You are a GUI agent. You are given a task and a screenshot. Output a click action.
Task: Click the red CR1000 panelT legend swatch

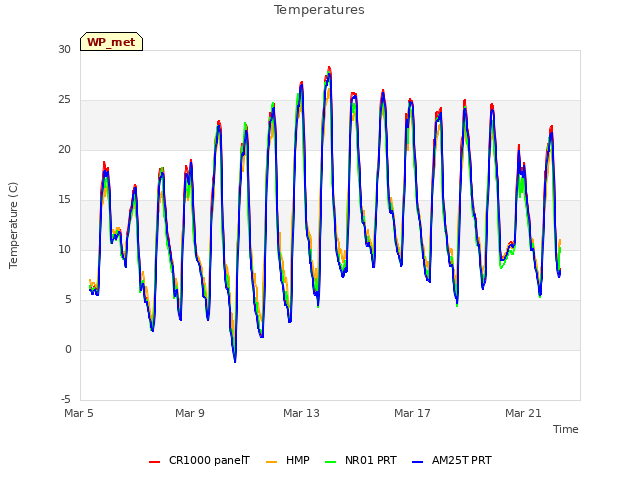click(154, 461)
